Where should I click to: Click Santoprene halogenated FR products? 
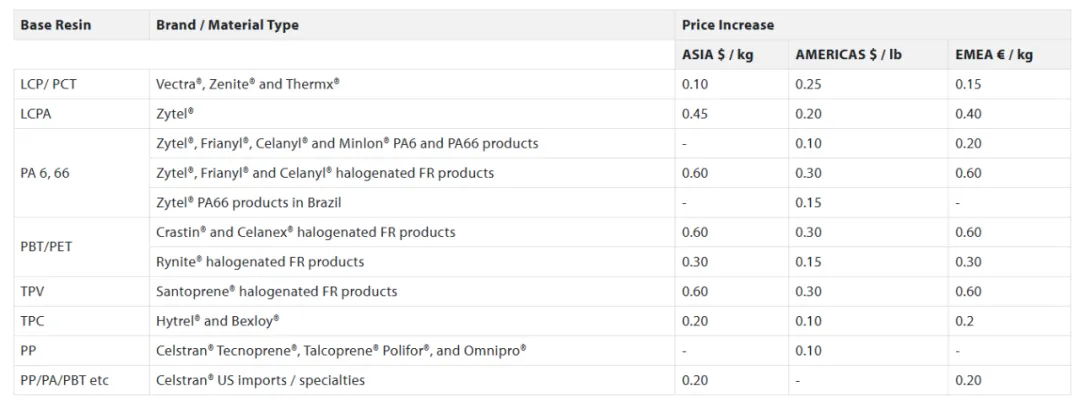(277, 291)
